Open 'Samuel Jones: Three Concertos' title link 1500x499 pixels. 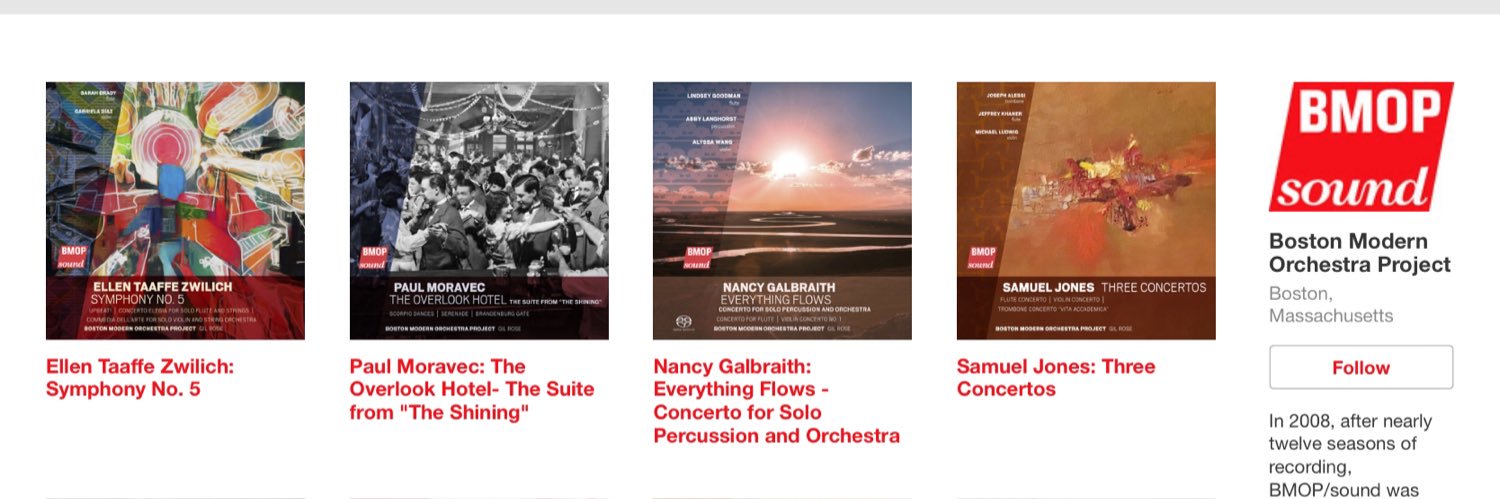[1055, 378]
